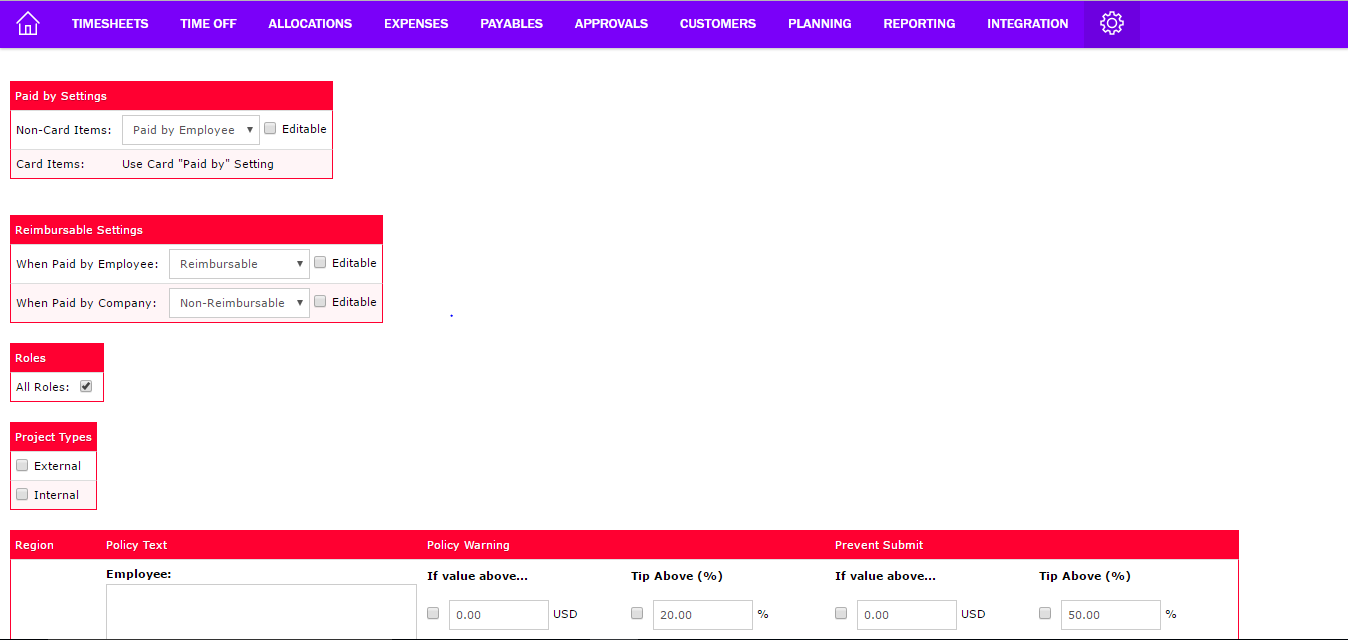Open the Non-Card Items dropdown
This screenshot has width=1348, height=640.
pyautogui.click(x=190, y=130)
